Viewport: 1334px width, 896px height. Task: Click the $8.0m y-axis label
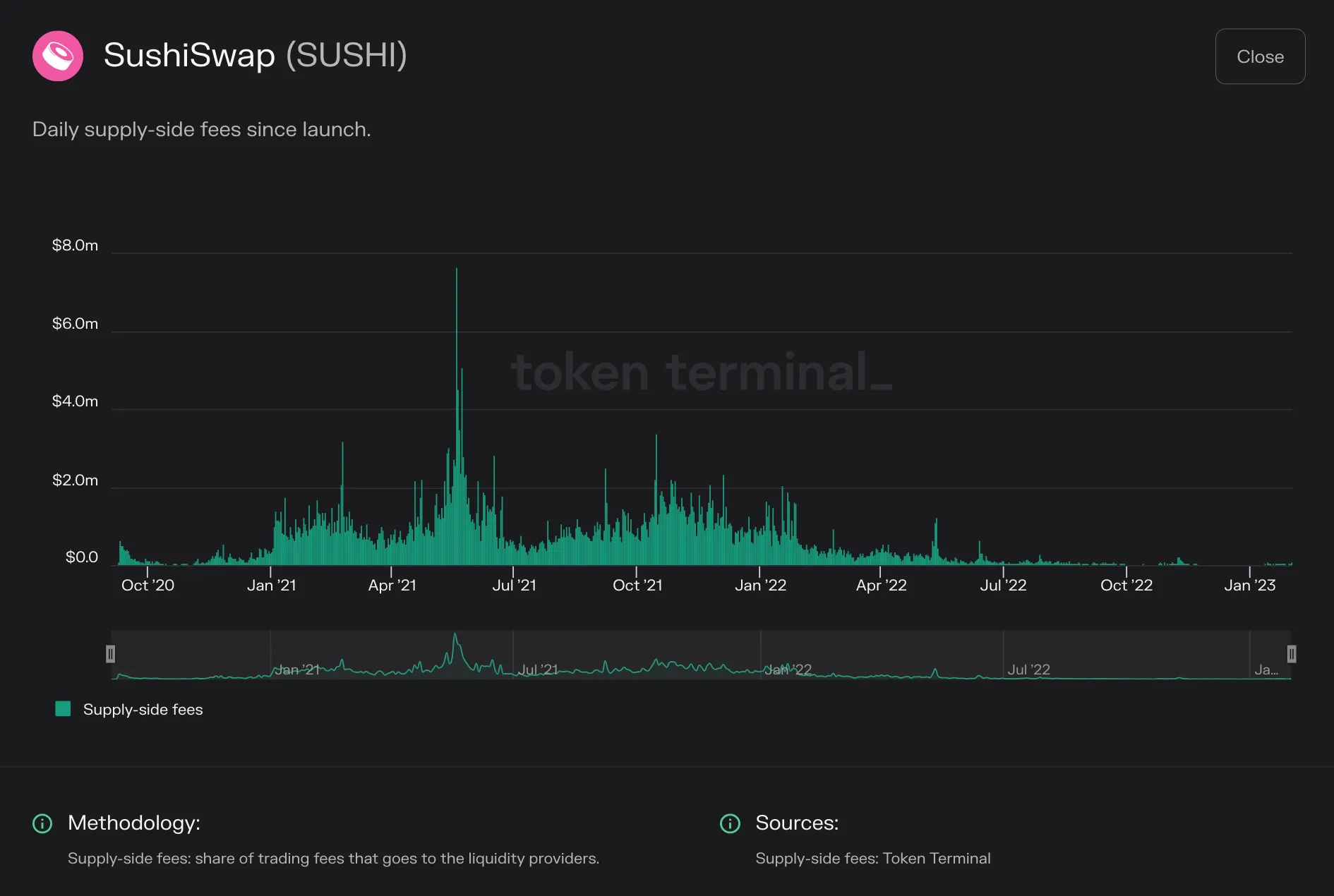tap(75, 245)
